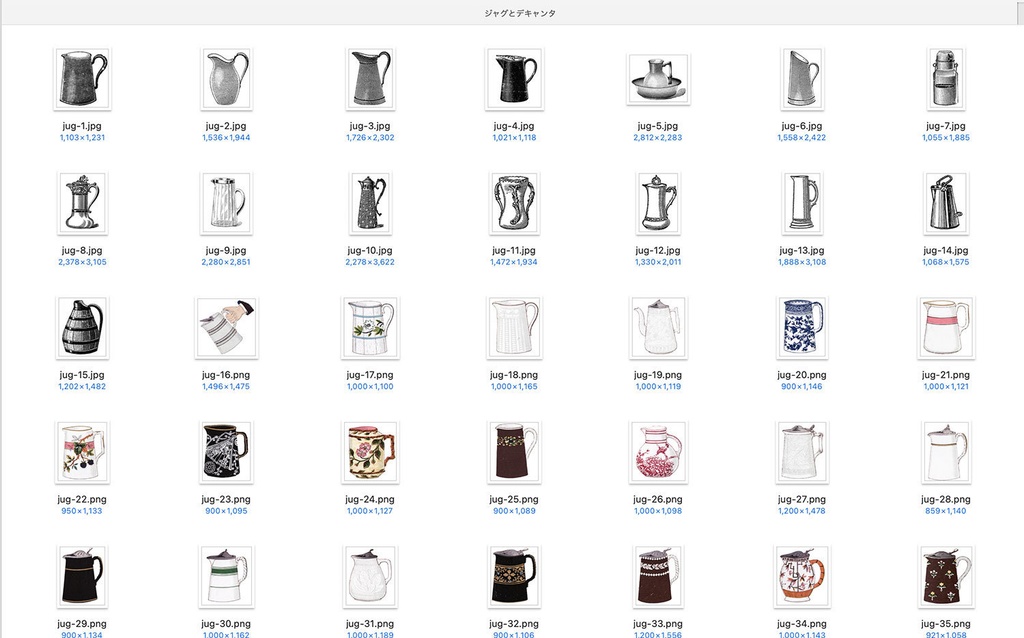The height and width of the screenshot is (638, 1024).
Task: Select the jug-1.jpg thumbnail
Action: click(x=82, y=78)
